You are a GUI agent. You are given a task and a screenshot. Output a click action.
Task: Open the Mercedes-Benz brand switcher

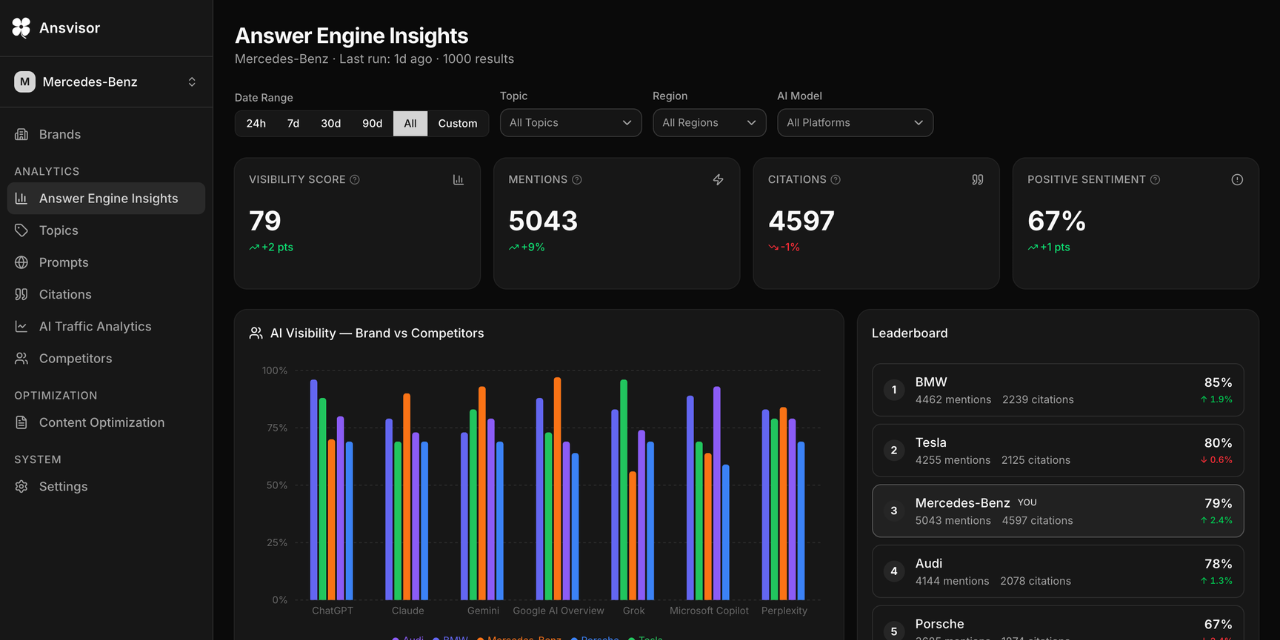(x=106, y=82)
